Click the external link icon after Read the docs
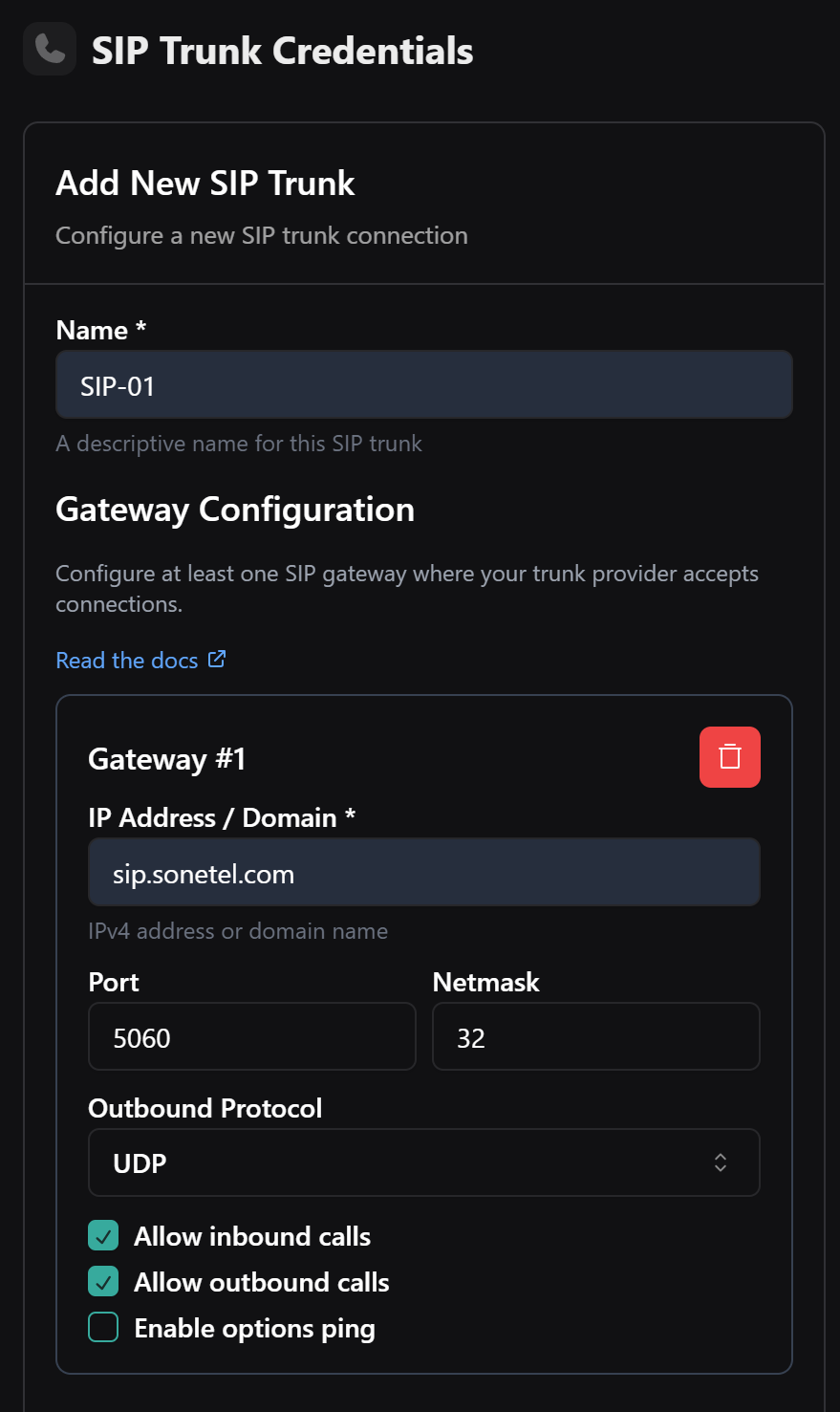Screen dimensions: 840x1412 tap(217, 660)
